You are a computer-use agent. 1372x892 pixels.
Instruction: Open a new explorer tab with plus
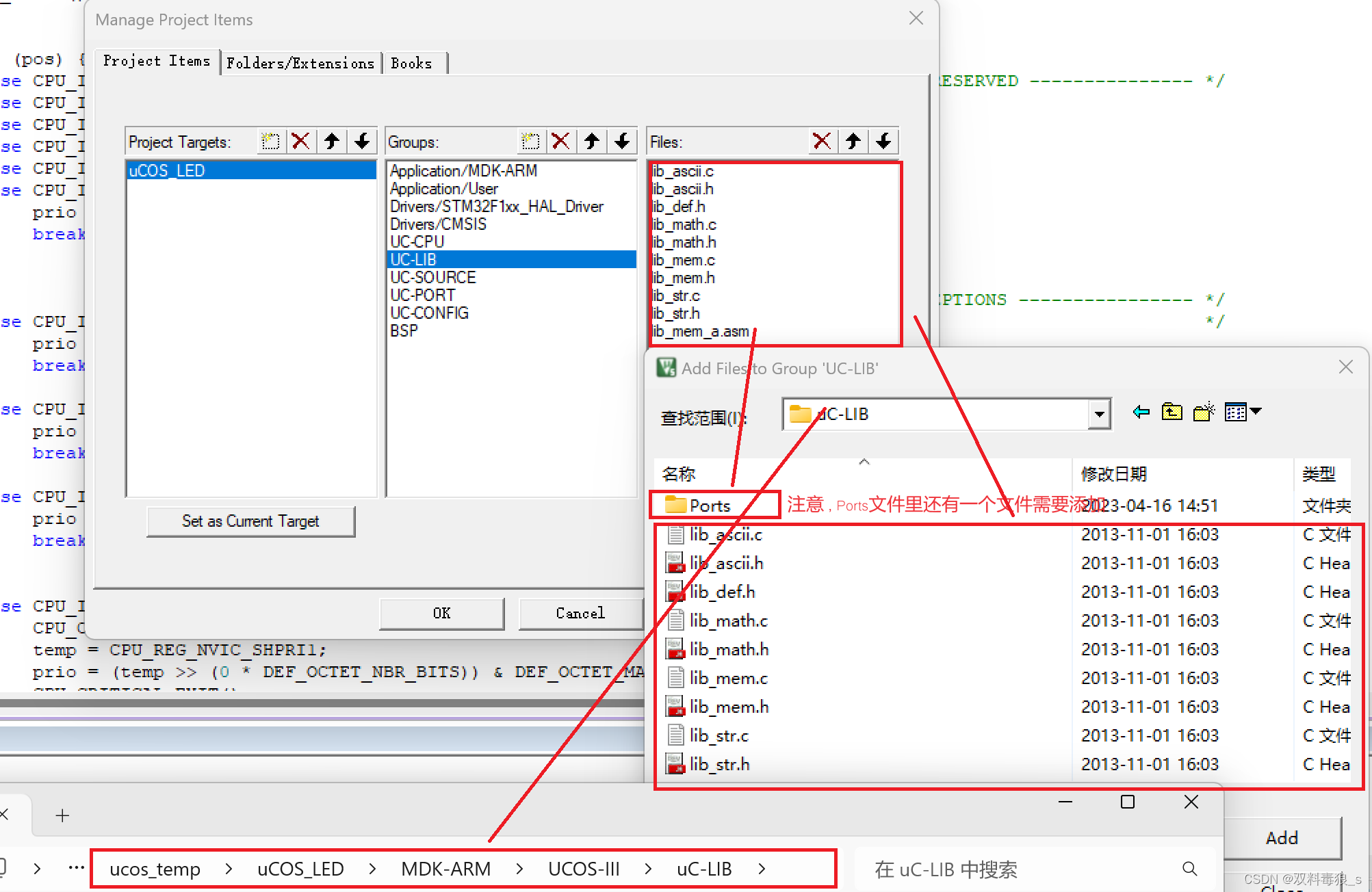(x=62, y=815)
